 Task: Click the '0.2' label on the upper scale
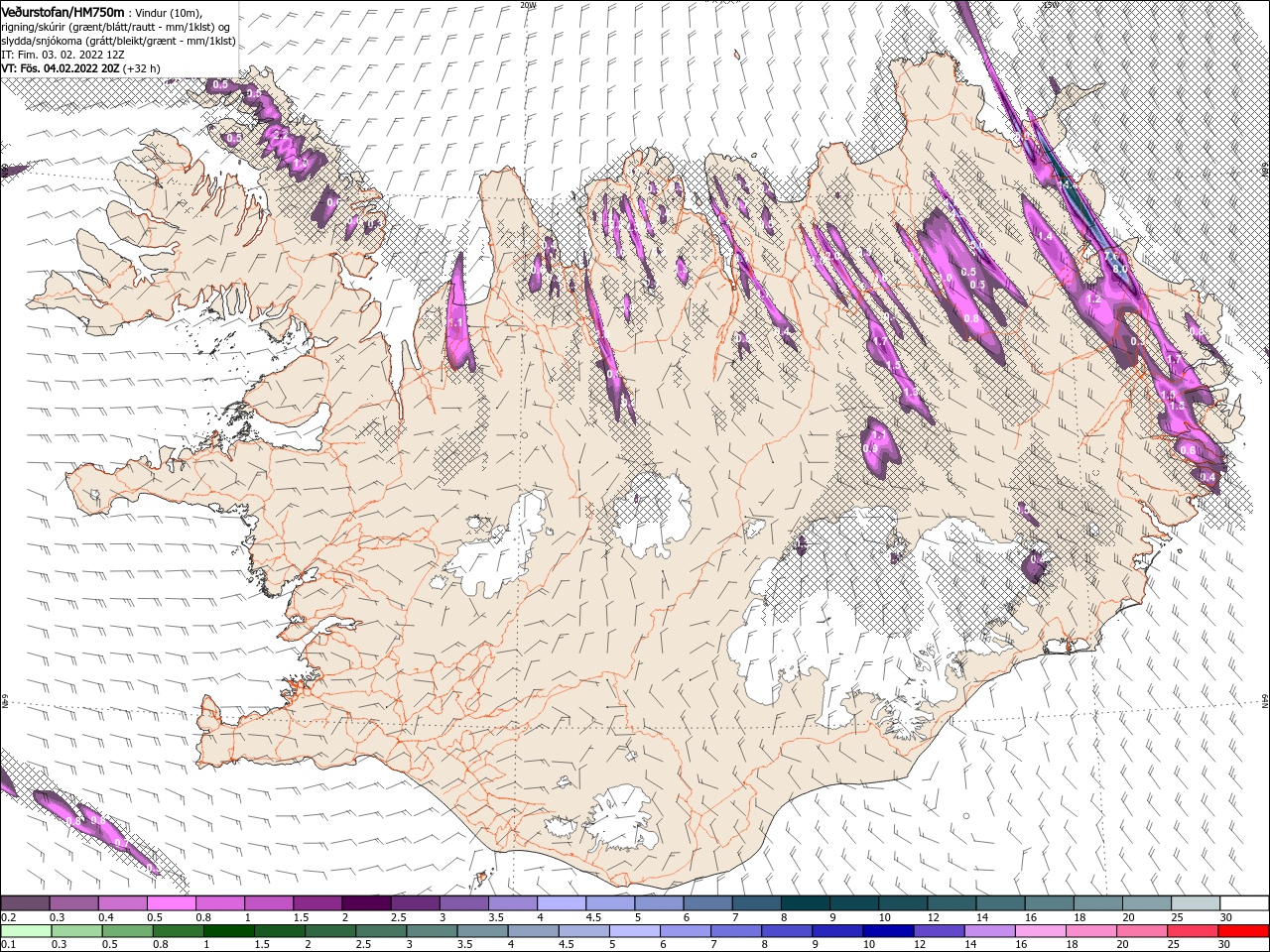[x=8, y=917]
